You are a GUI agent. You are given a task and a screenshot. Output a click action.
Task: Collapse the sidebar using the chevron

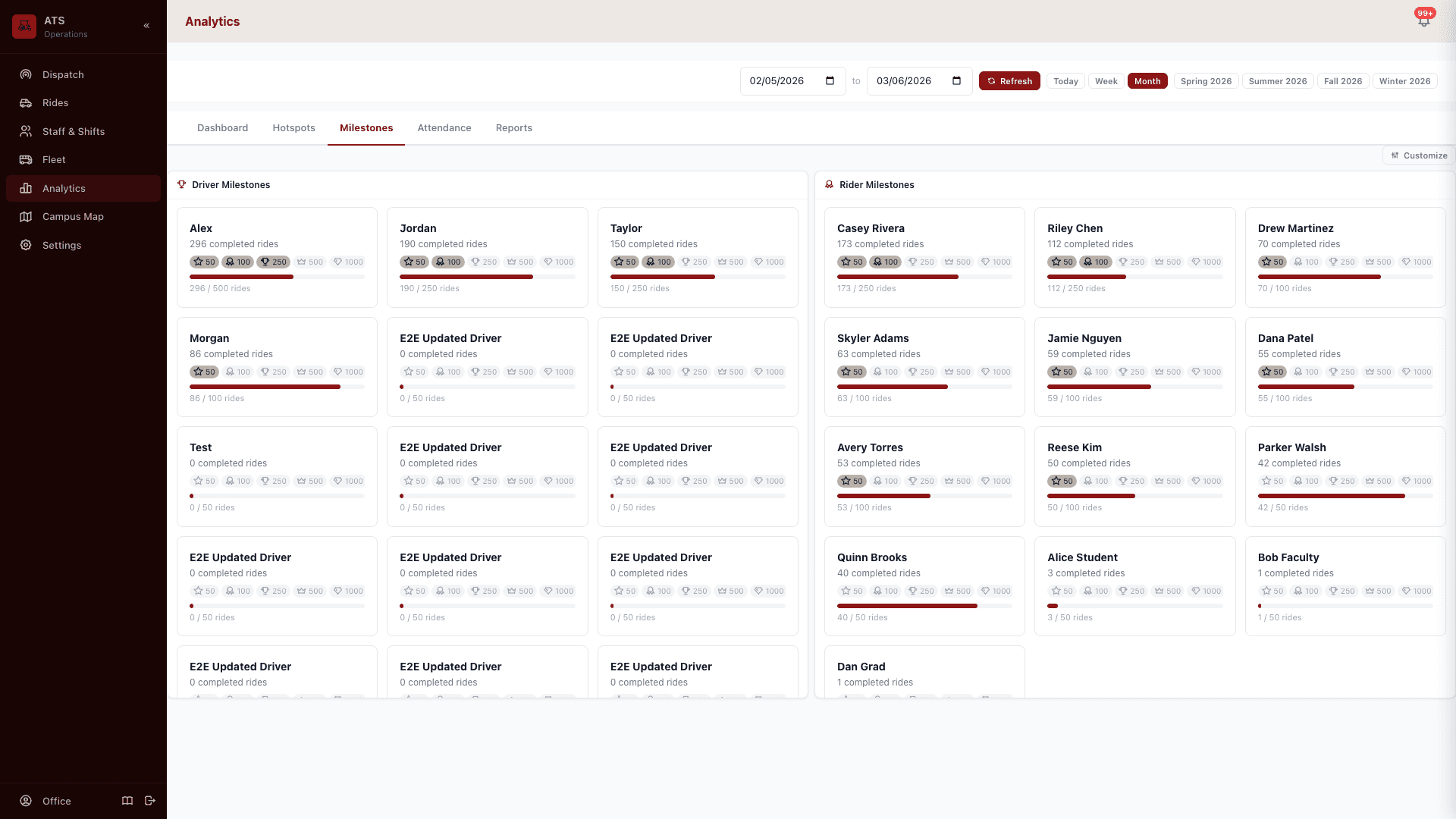point(146,25)
